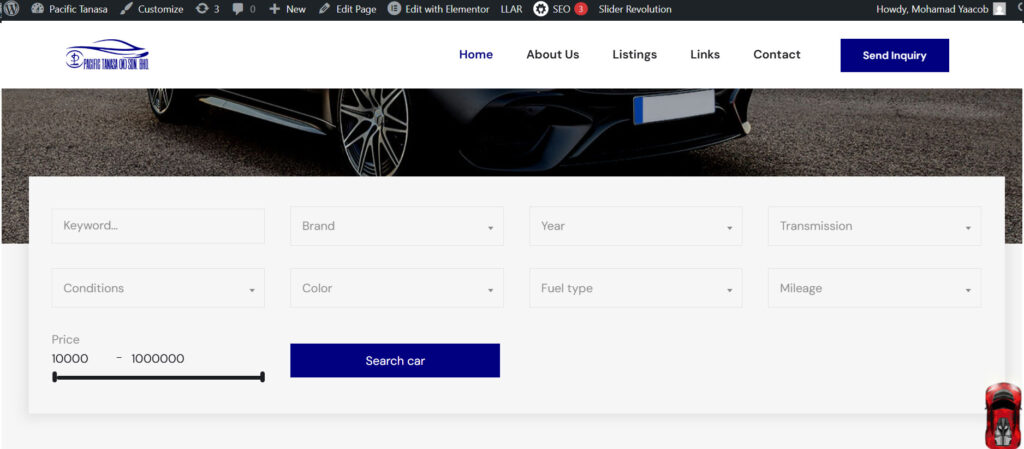Click the right handle of Price slider
This screenshot has width=1024, height=449.
coord(262,377)
